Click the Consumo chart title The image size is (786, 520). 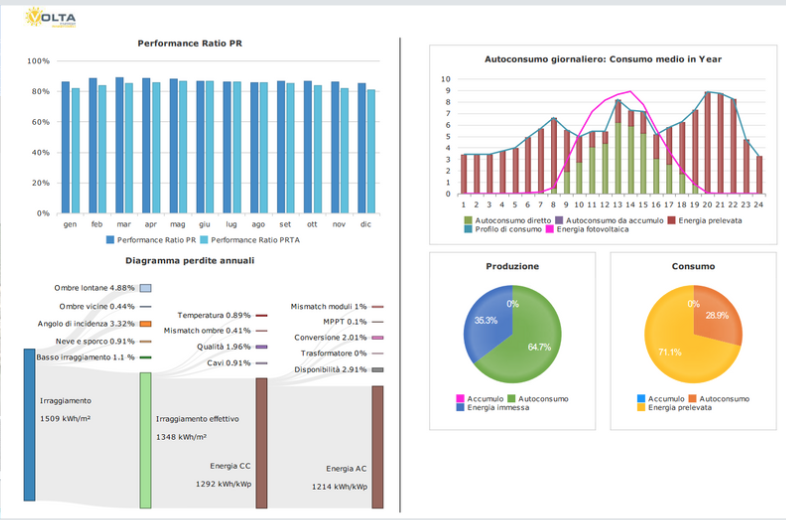[x=693, y=266]
